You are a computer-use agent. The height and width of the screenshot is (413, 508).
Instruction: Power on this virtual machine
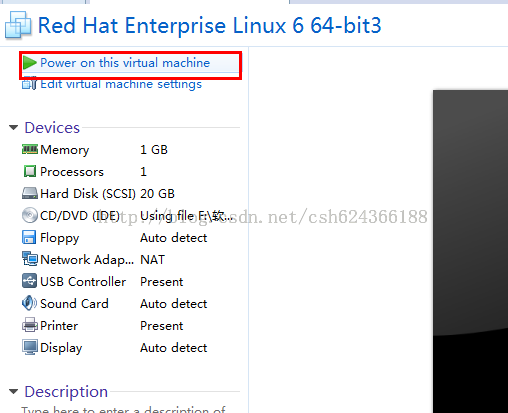tap(125, 63)
